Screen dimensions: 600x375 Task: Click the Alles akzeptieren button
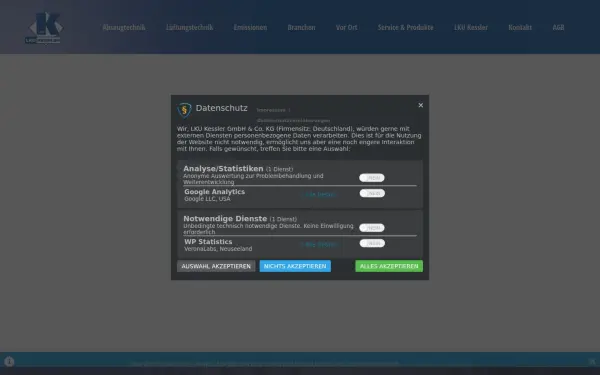(x=389, y=266)
